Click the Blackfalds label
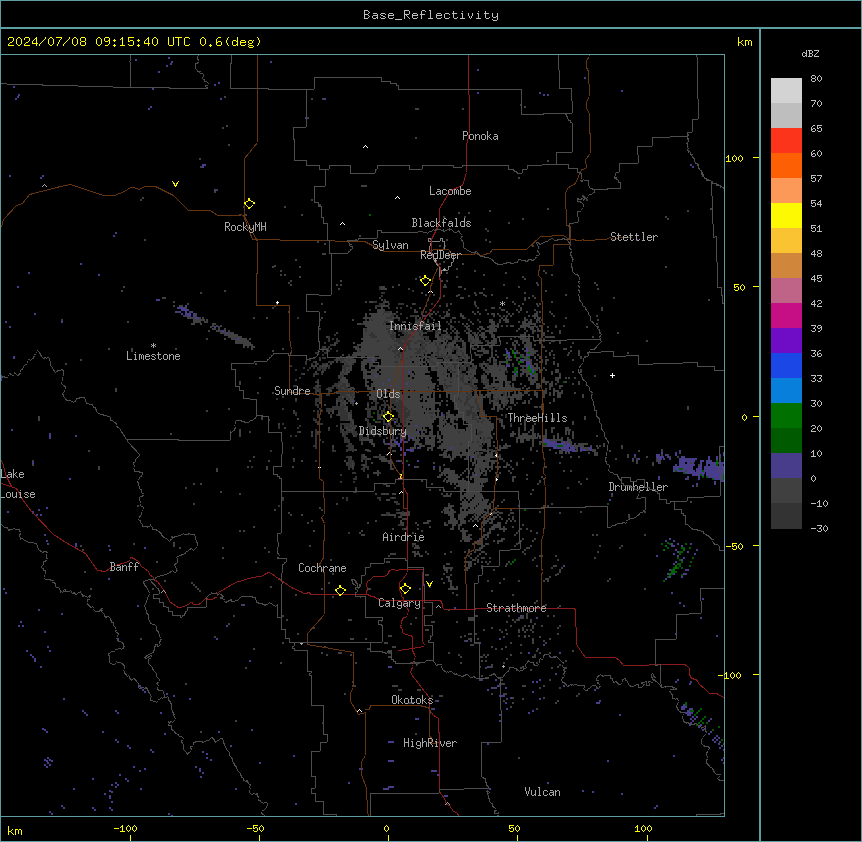 click(x=441, y=223)
